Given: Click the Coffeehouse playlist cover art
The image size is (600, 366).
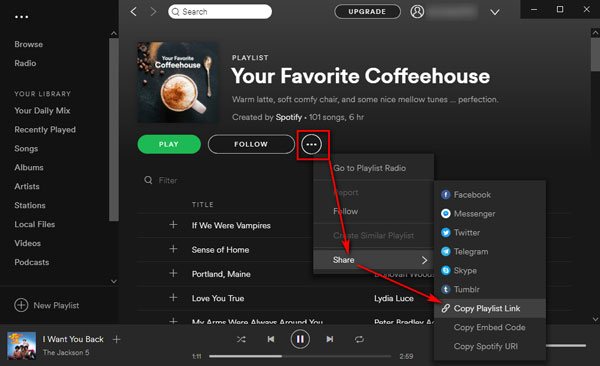Looking at the screenshot, I should pos(178,82).
